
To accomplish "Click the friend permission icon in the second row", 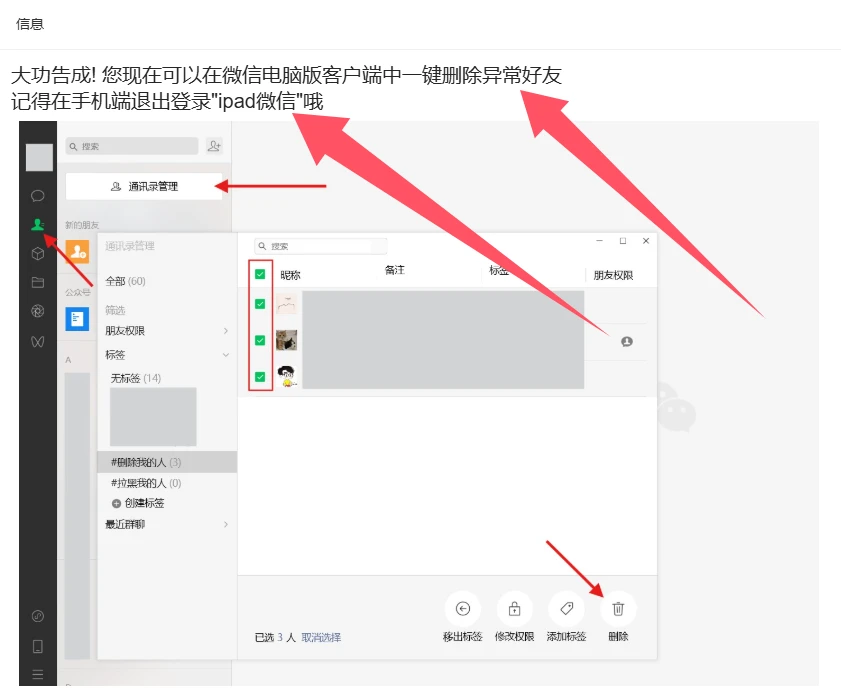I will pos(626,342).
